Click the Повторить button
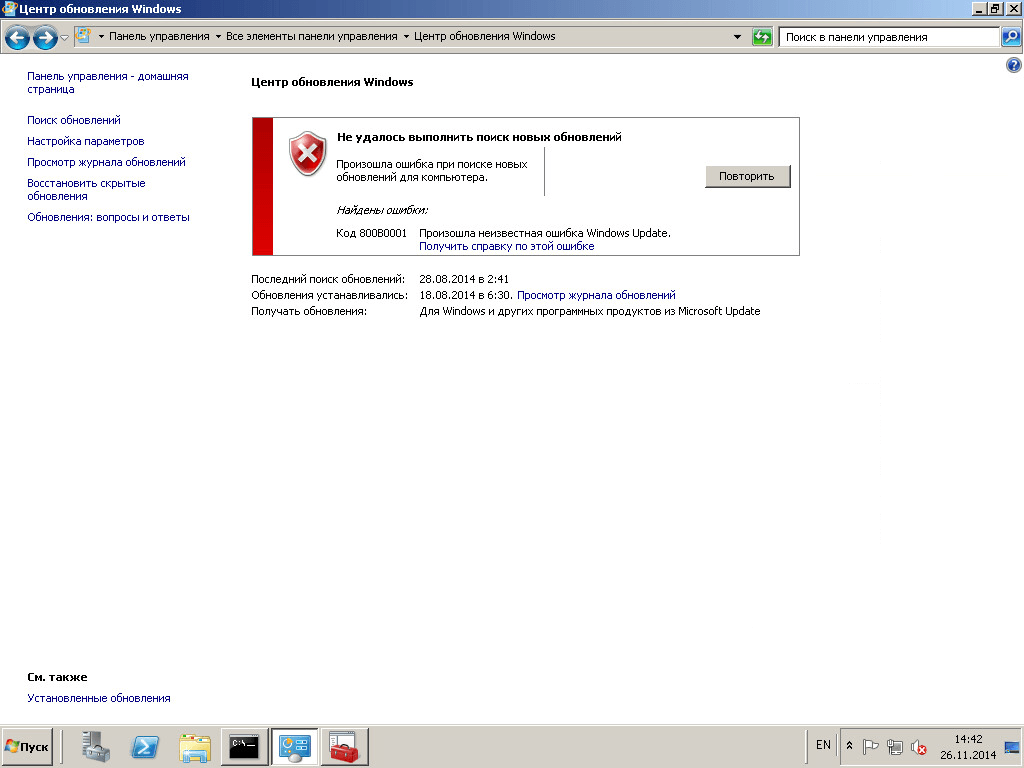The width and height of the screenshot is (1024, 768). click(x=747, y=176)
